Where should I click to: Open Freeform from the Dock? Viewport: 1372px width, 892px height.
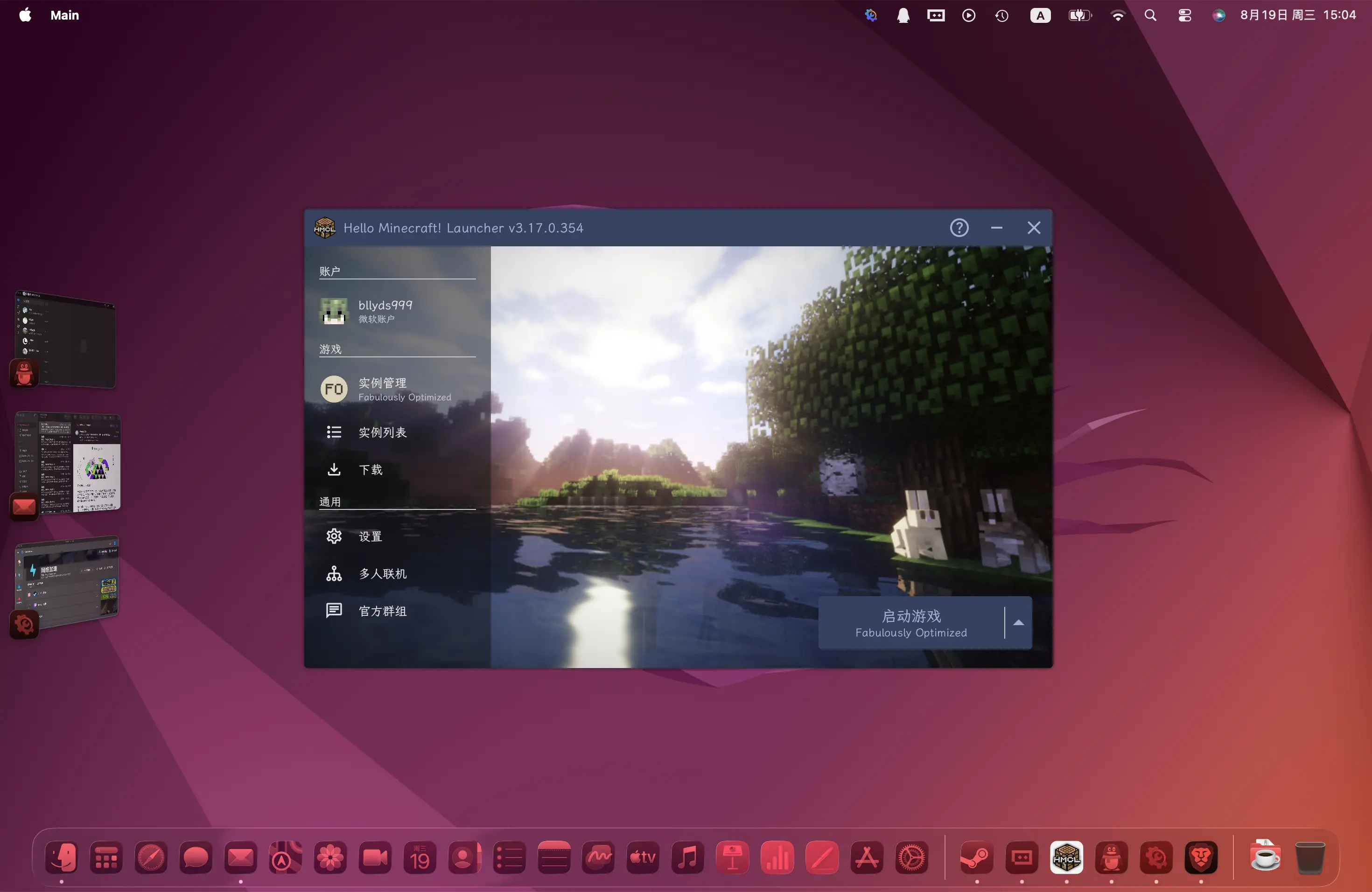point(598,857)
